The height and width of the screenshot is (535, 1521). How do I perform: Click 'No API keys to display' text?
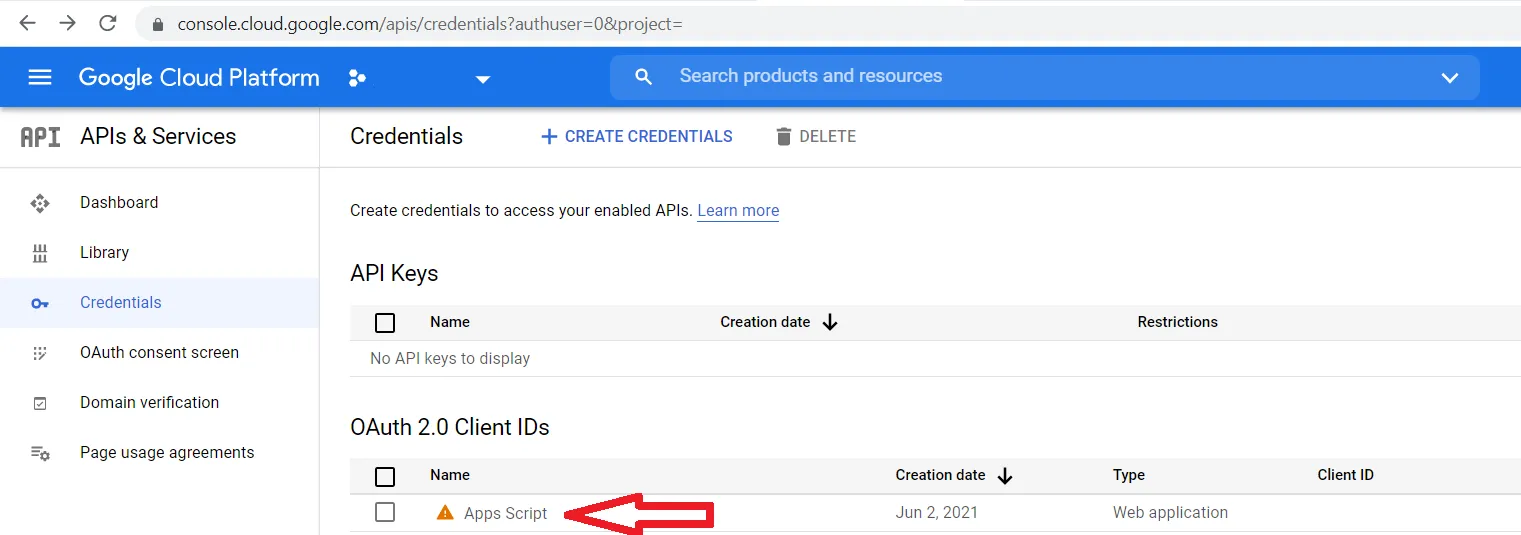[x=450, y=358]
